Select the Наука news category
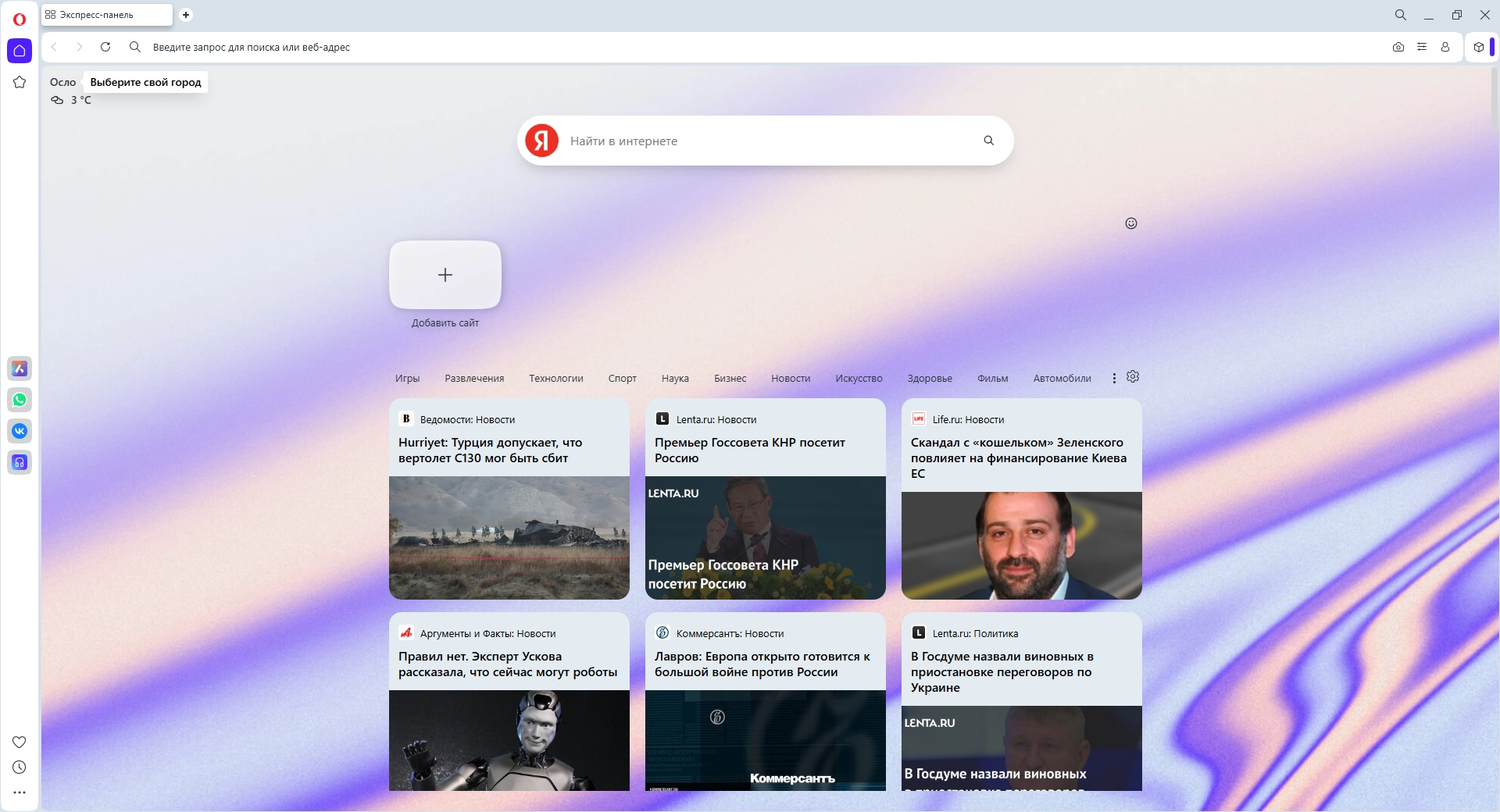1500x812 pixels. coord(675,379)
